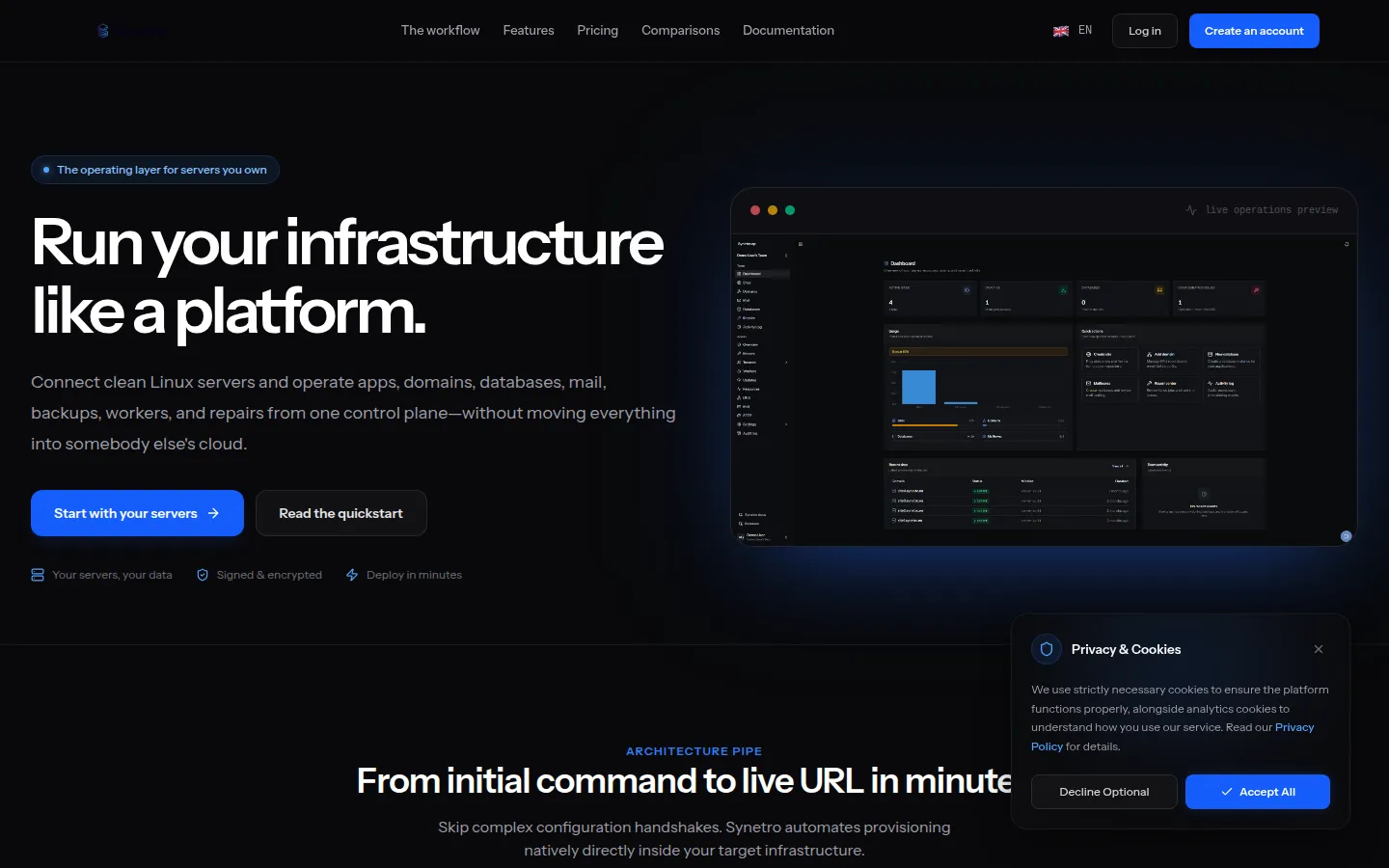Click the tall blue bar in the preview chart
Viewport: 1389px width, 868px height.
click(x=918, y=387)
